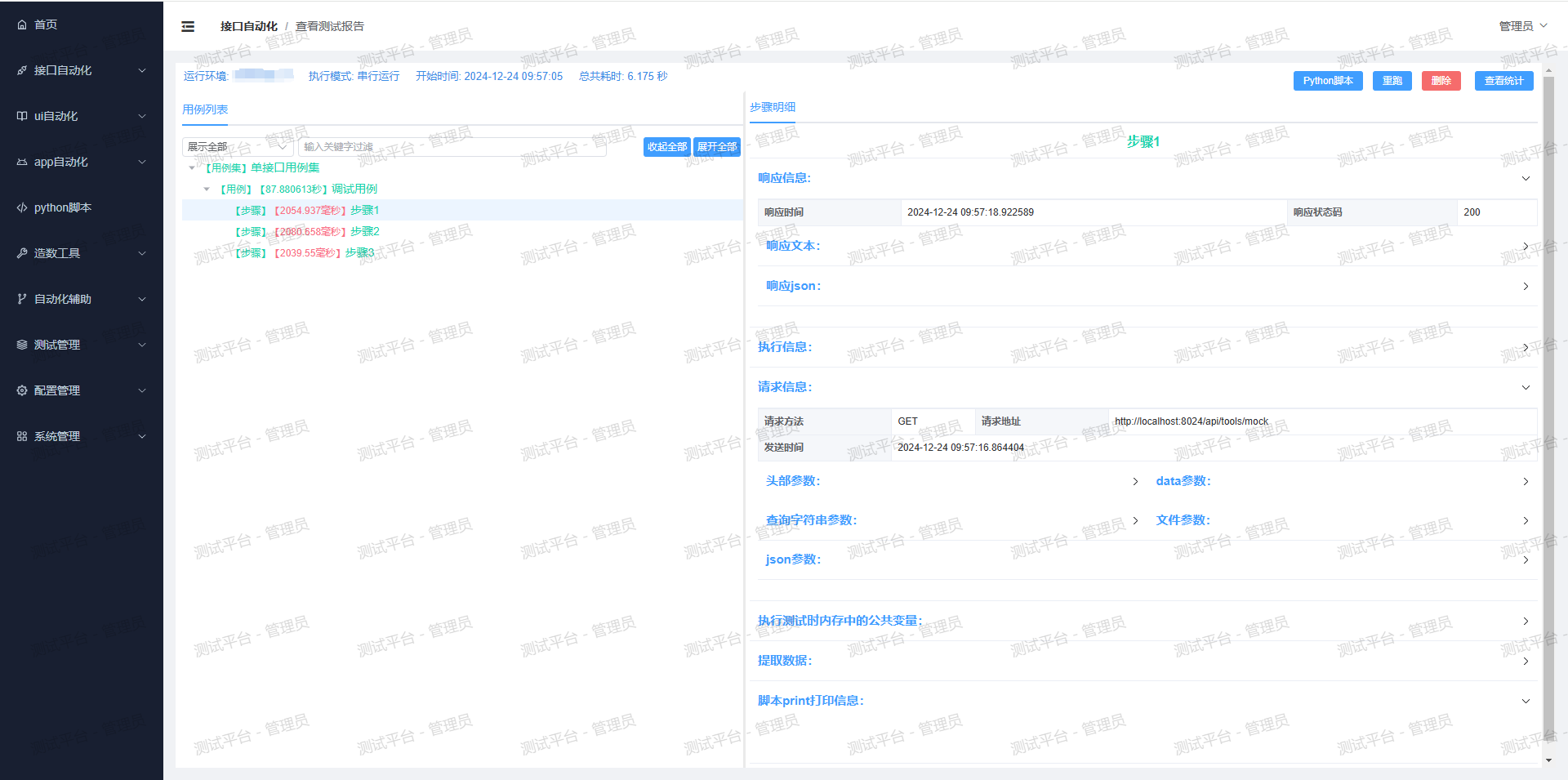
Task: Expand the ui自动化 sidebar menu arrow
Action: coord(142,116)
